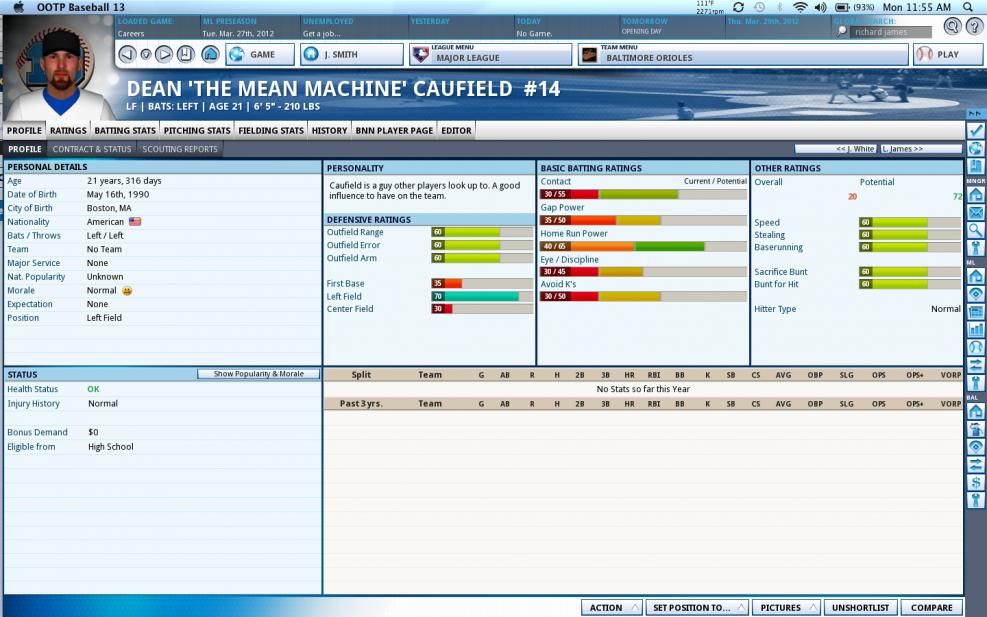Open the ML home icon in sidebar
This screenshot has width=987, height=617.
click(x=976, y=276)
